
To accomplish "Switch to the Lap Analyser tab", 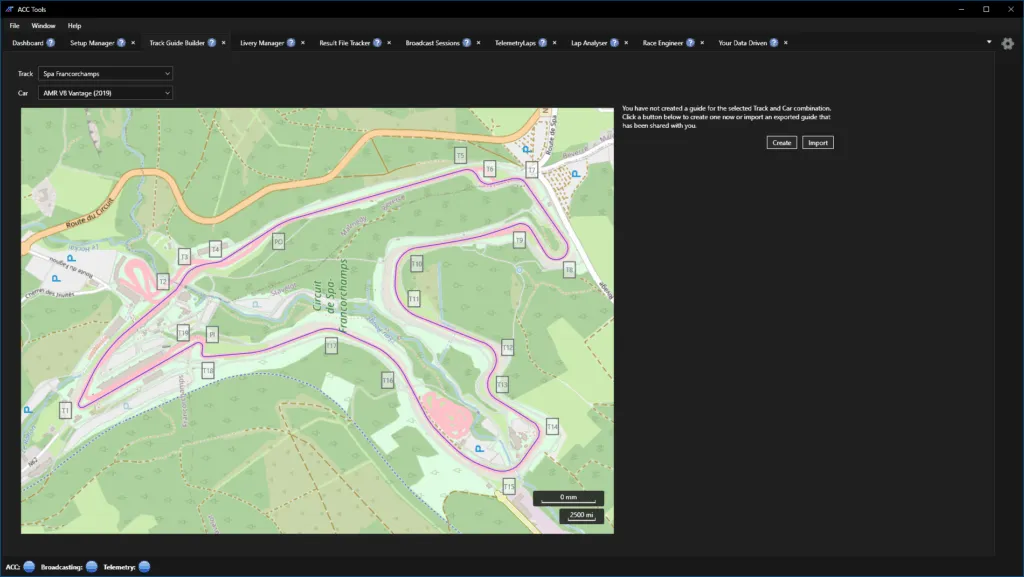I will pos(589,43).
